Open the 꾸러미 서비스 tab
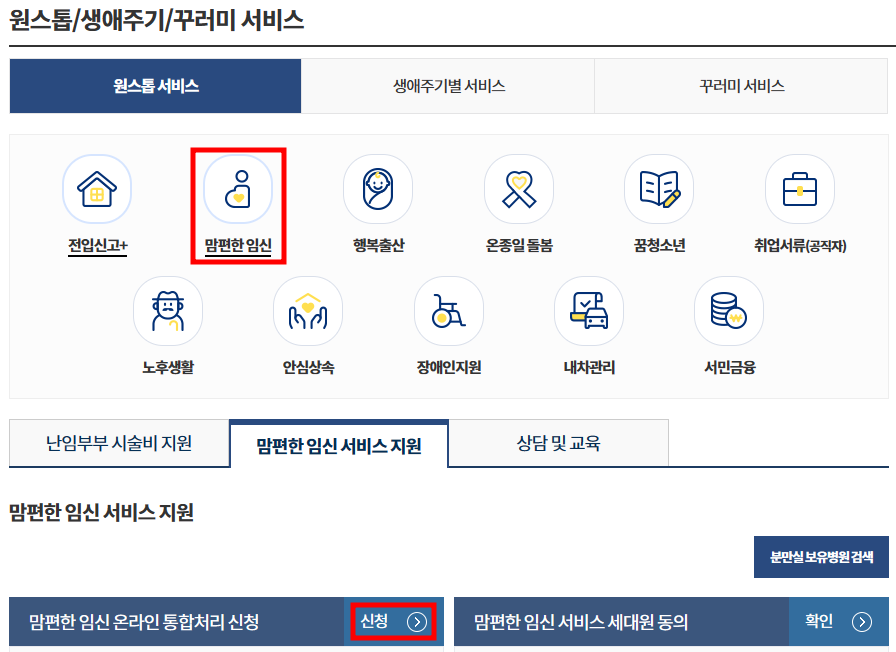Image resolution: width=896 pixels, height=652 pixels. tap(741, 86)
